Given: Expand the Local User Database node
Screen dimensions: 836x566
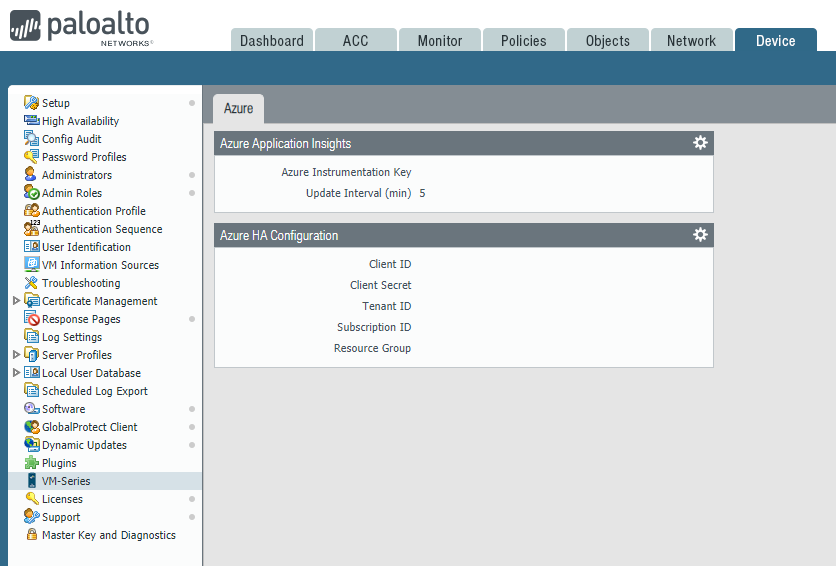Looking at the screenshot, I should click(16, 373).
